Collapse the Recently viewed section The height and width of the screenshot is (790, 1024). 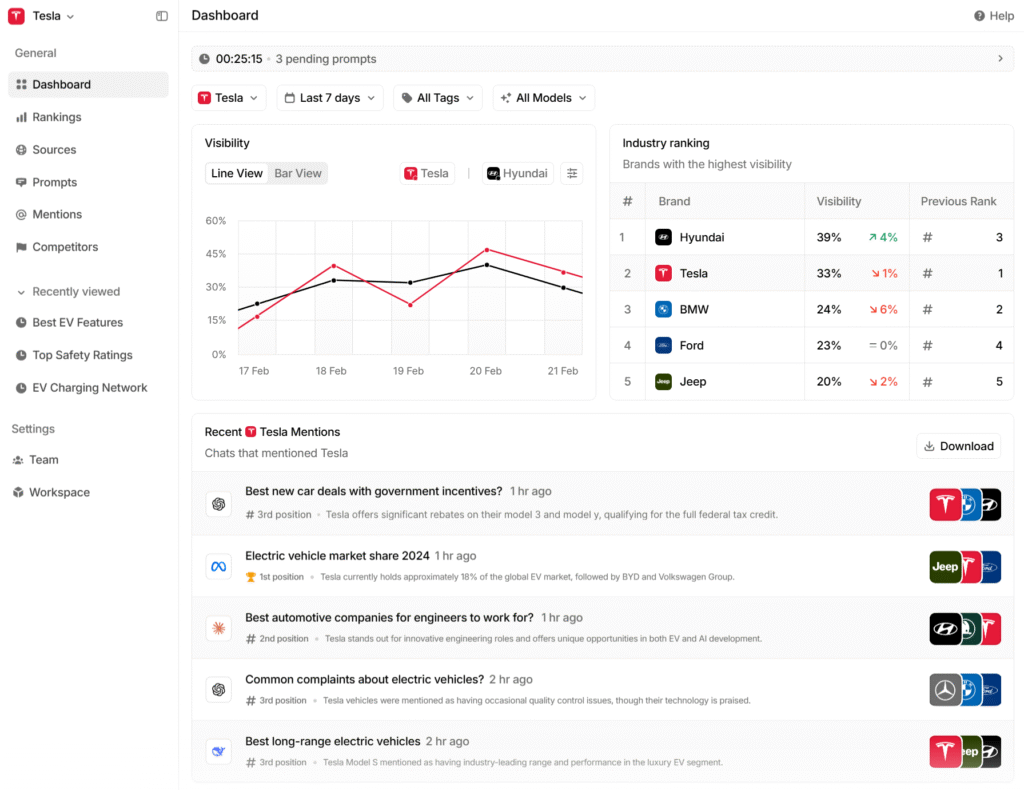pyautogui.click(x=68, y=292)
